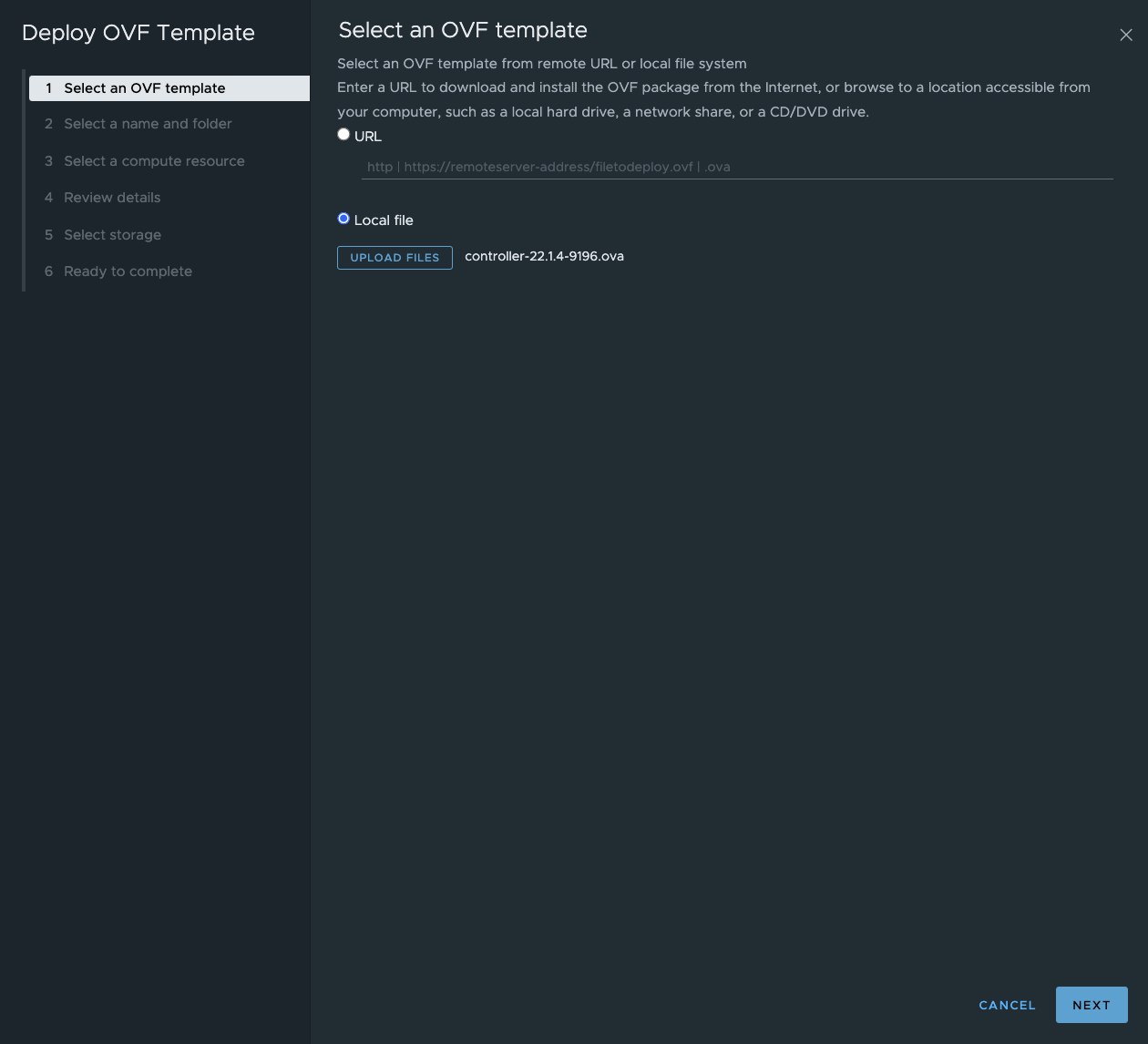Open step 4 Review details
1148x1044 pixels.
[112, 198]
